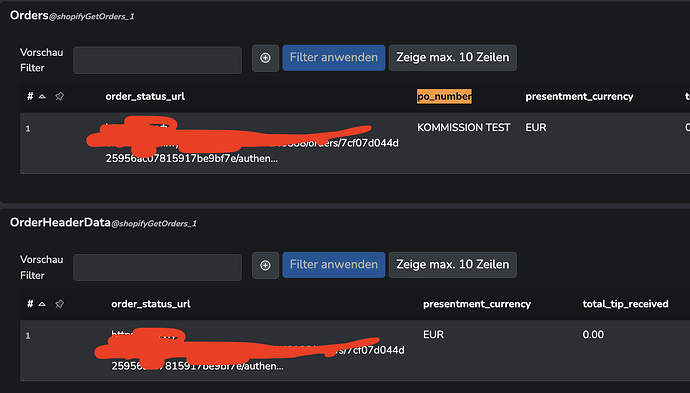
Task: Open the OrderHeaderData 'Zeige max. 10 Zeilen' row limit
Action: (x=452, y=265)
